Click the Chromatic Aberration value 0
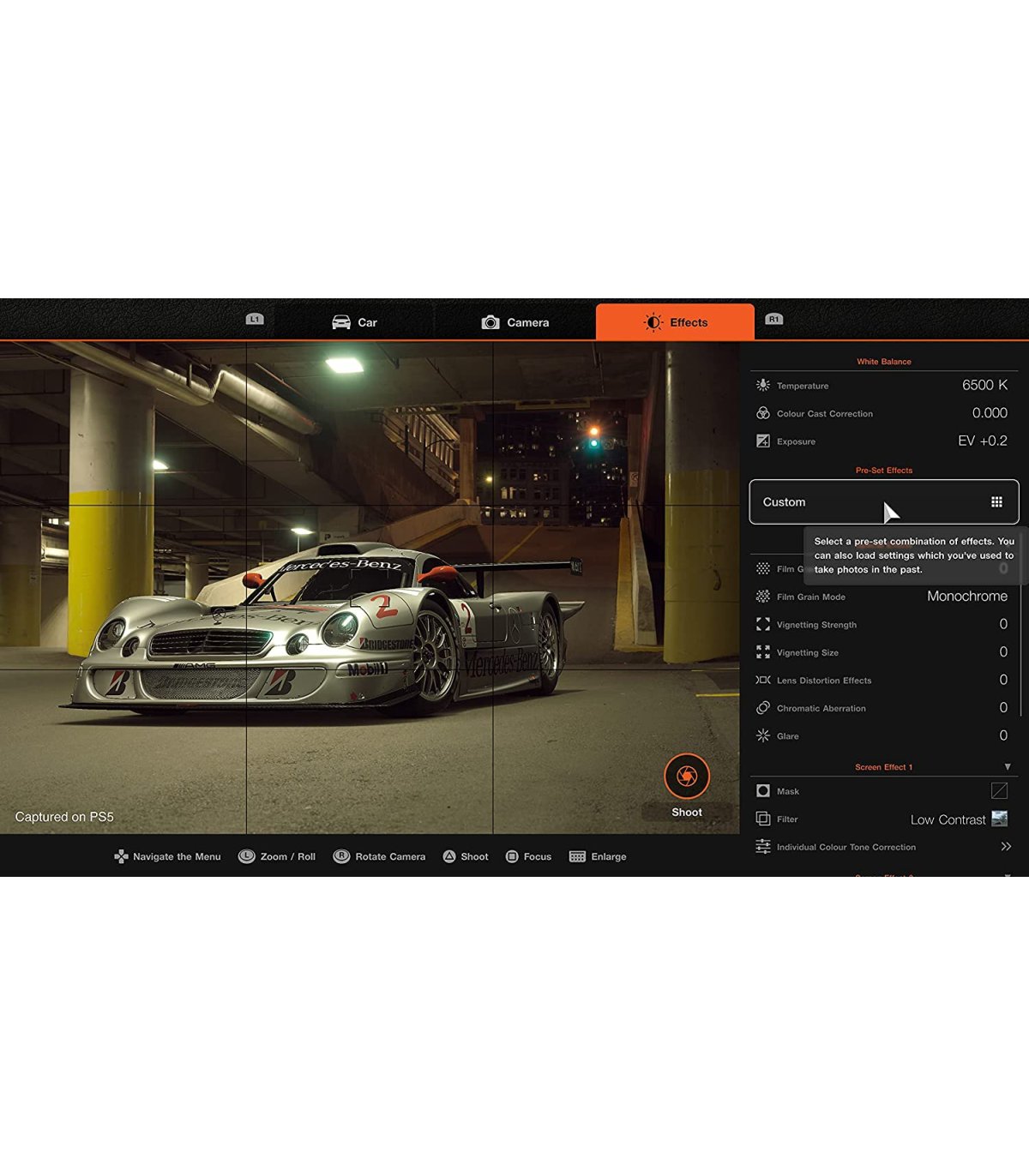Viewport: 1029px width, 1176px height. point(1003,707)
